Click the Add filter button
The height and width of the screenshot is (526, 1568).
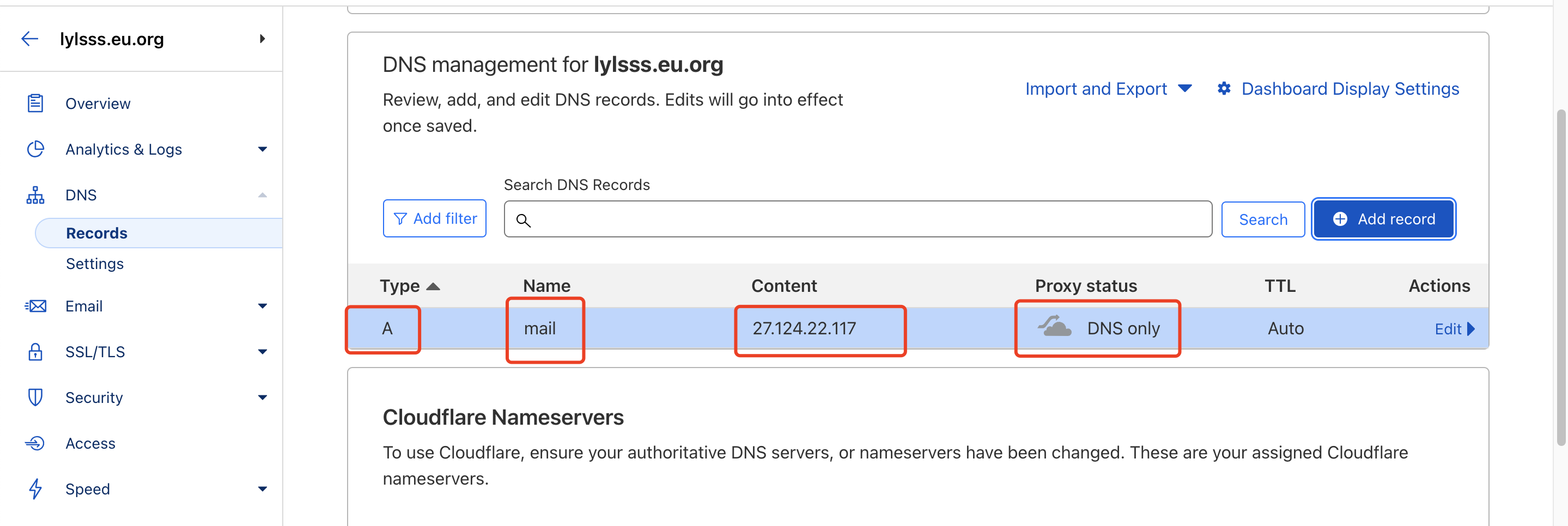[x=435, y=219]
